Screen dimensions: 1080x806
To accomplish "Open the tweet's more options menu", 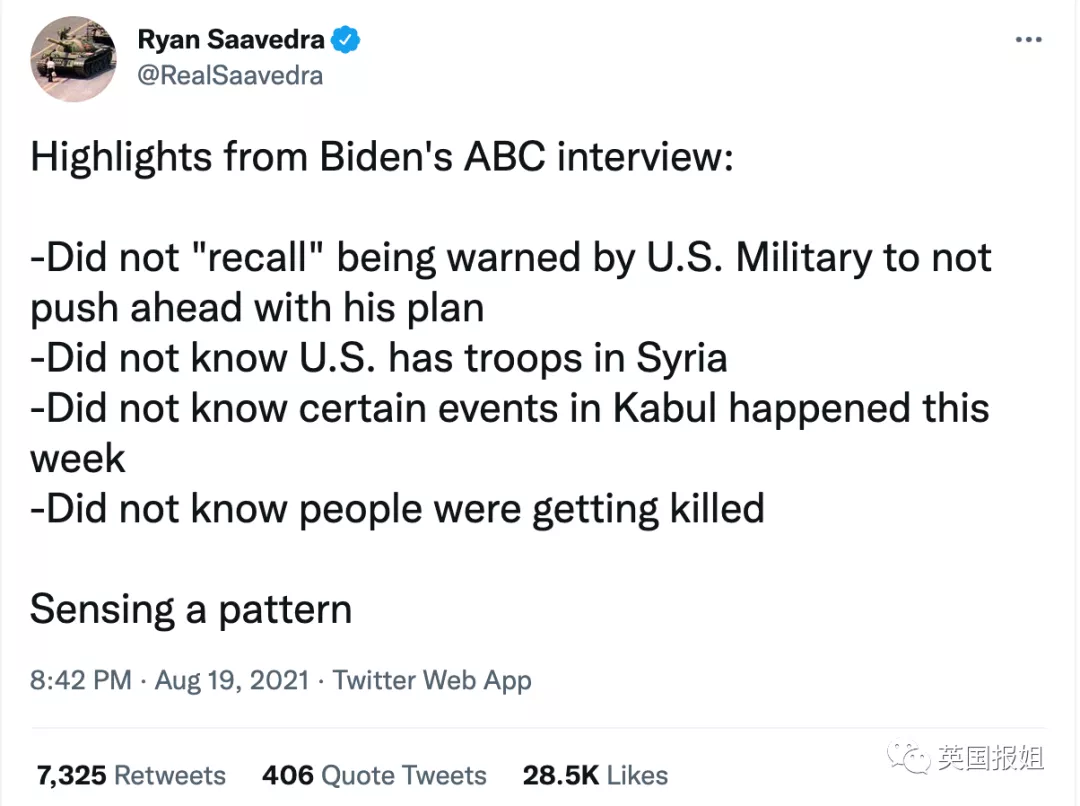I will (x=1029, y=41).
